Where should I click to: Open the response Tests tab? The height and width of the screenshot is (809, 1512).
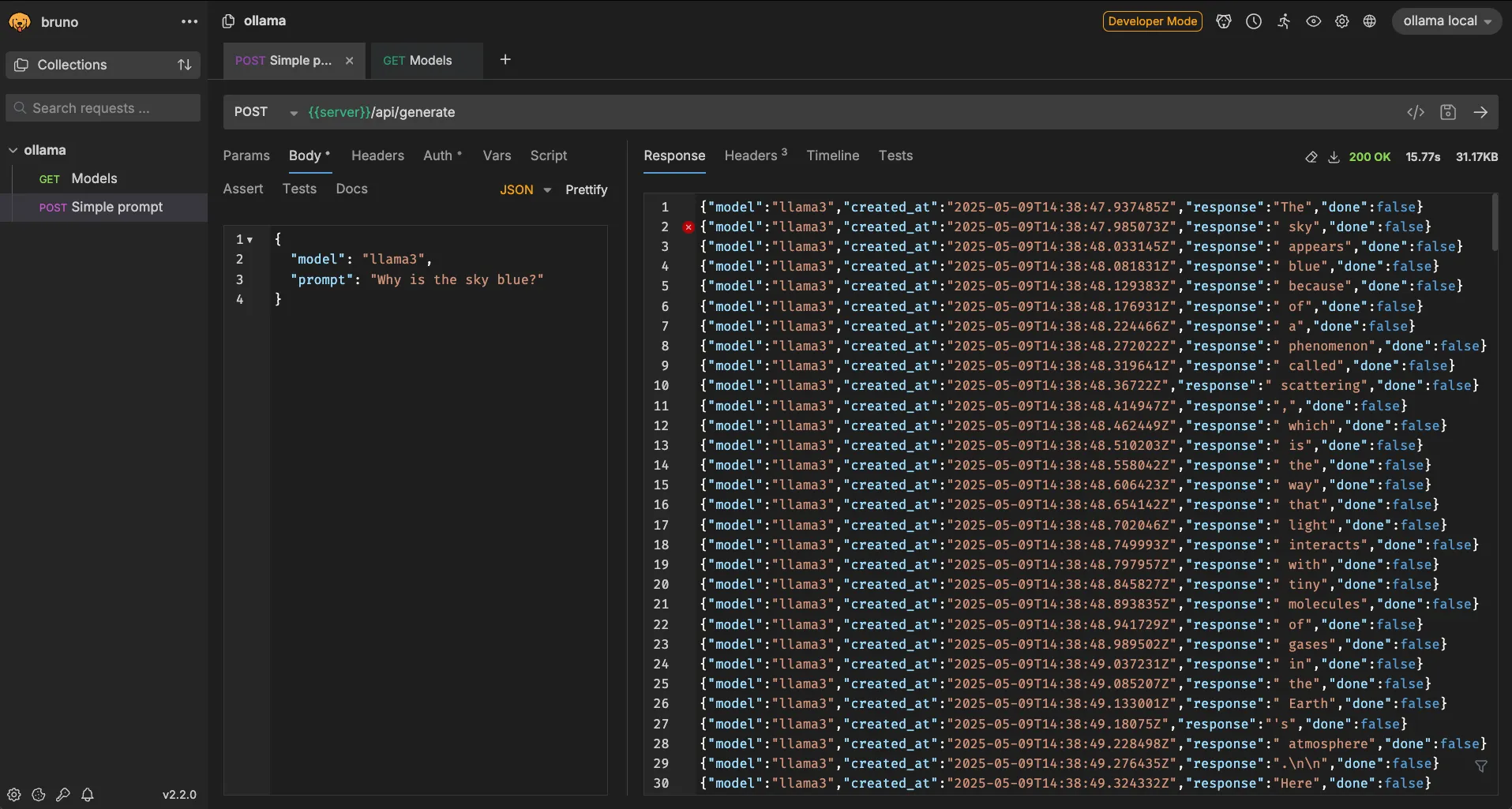(x=895, y=155)
